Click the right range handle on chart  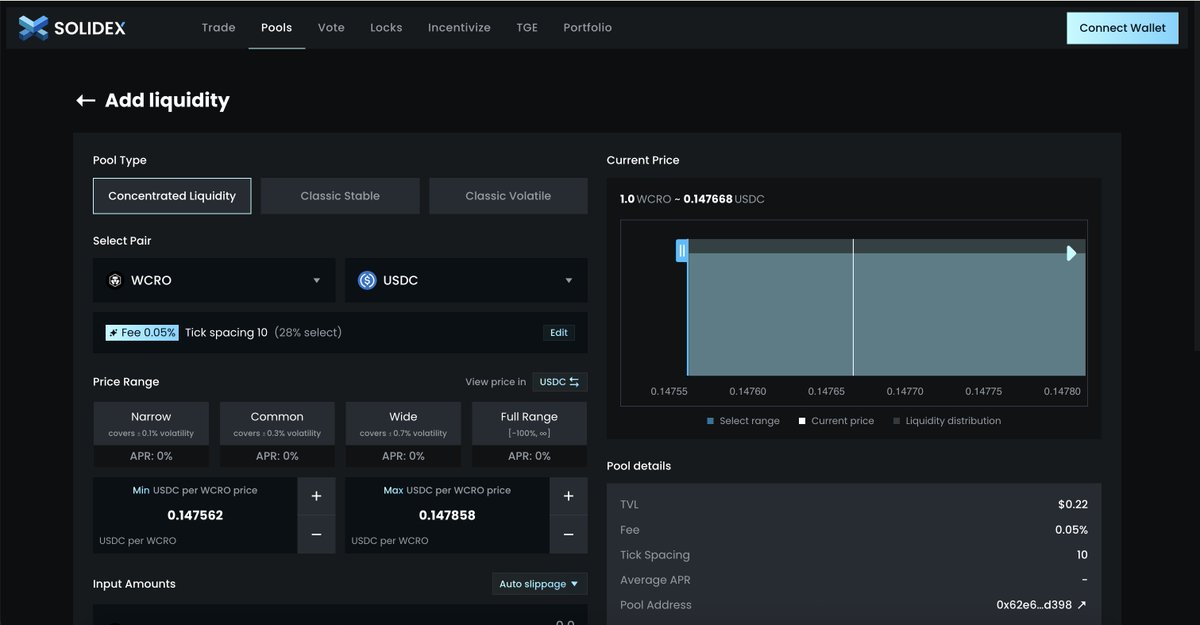coord(1071,253)
